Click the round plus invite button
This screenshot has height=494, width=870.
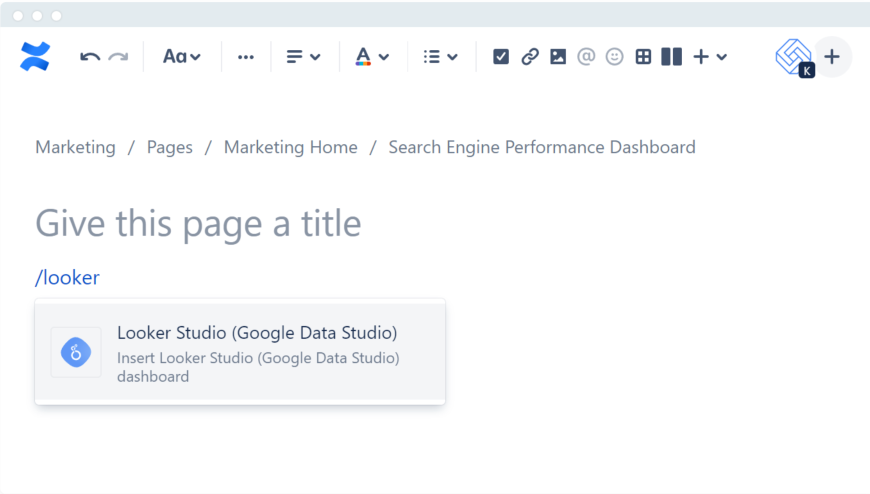831,57
